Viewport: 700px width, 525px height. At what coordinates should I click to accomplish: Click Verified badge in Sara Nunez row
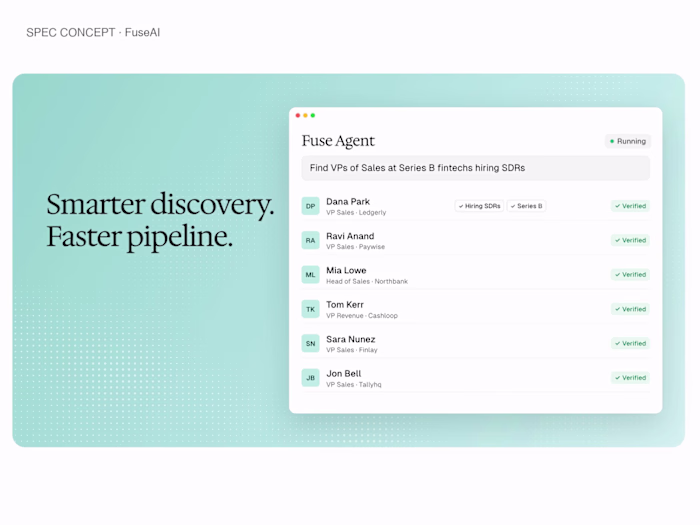(630, 343)
